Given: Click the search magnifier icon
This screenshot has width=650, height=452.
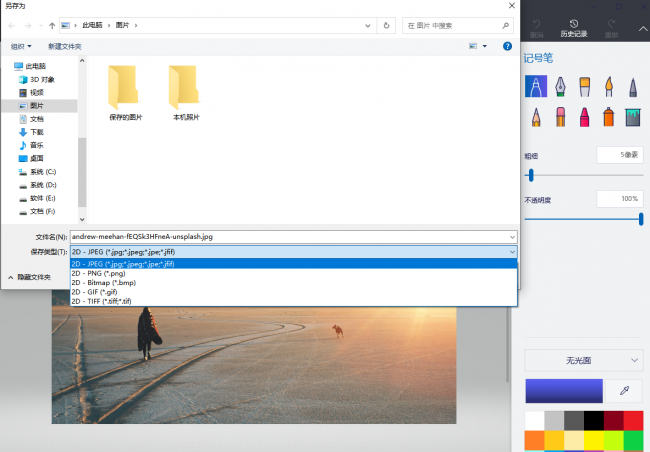Looking at the screenshot, I should point(505,26).
